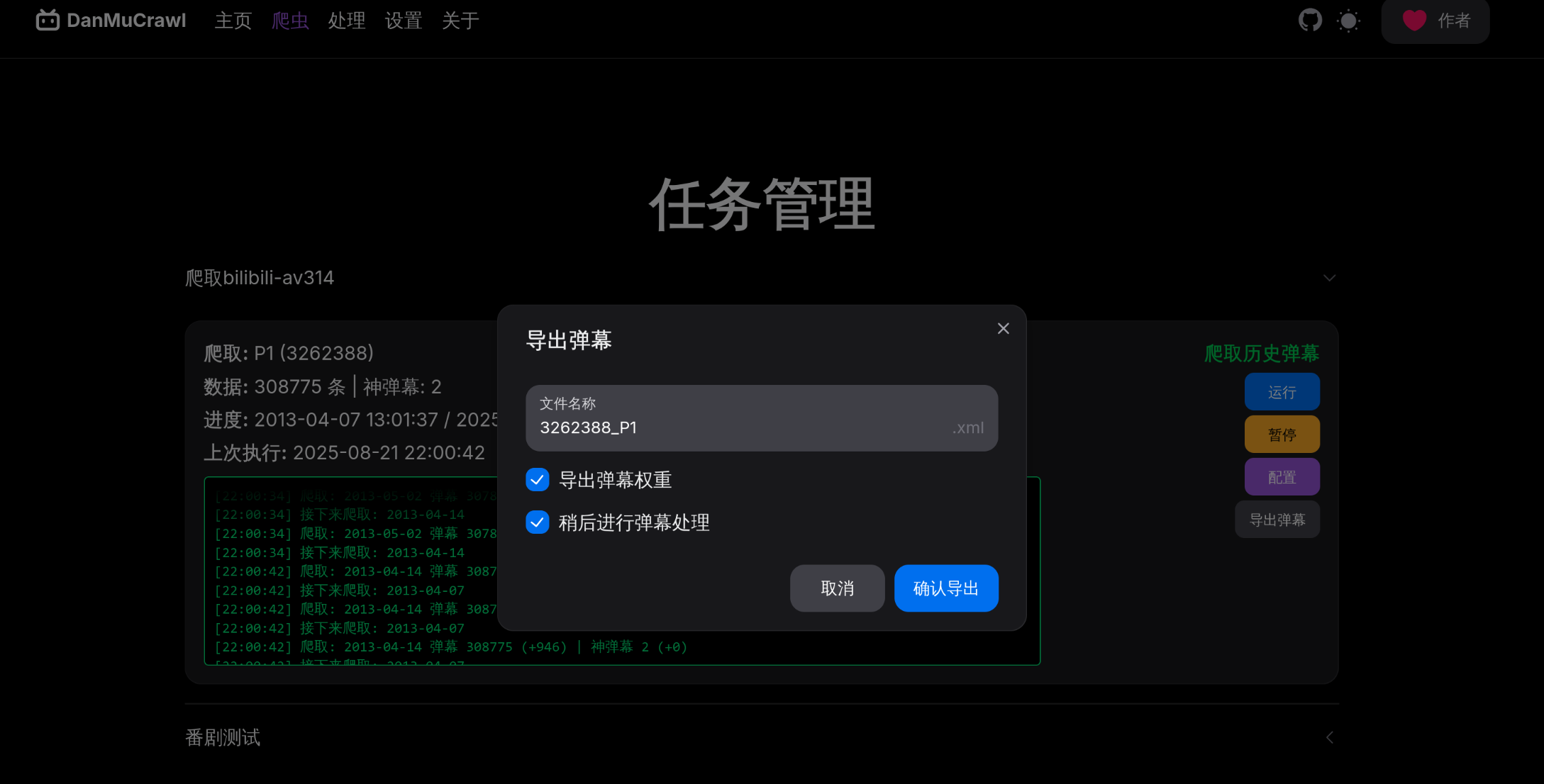
Task: Run the task with the 运行 button
Action: 1282,391
